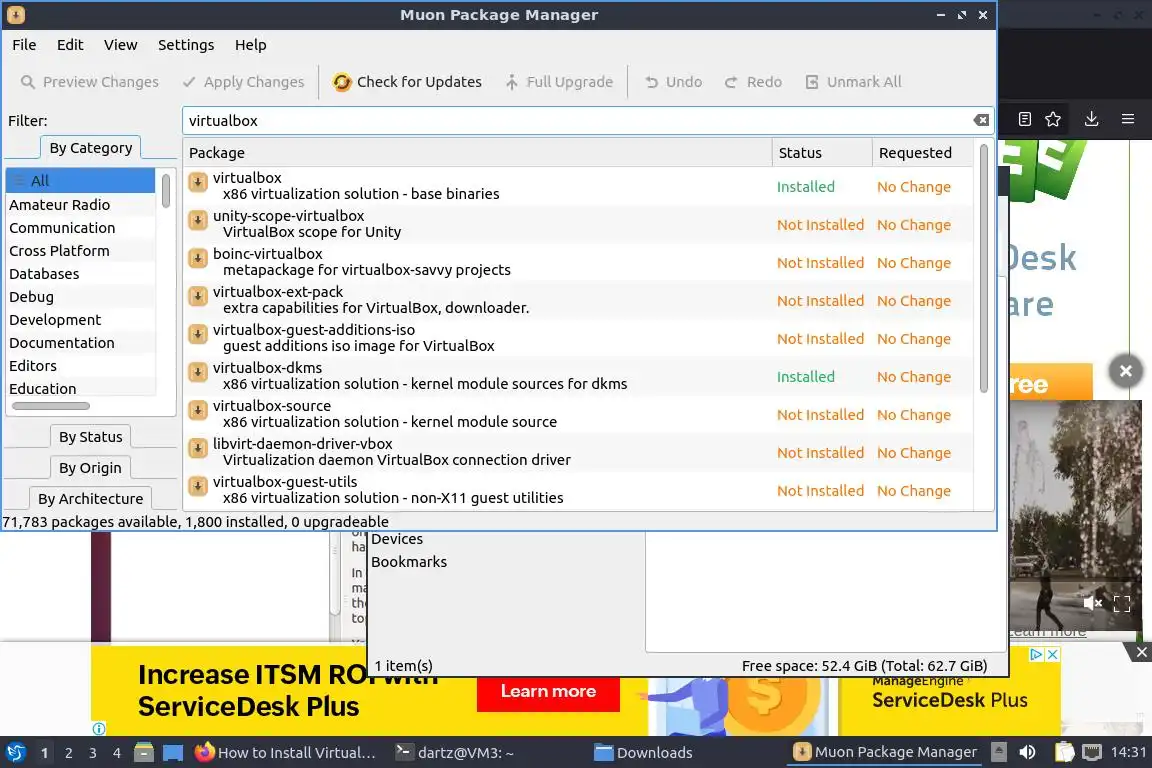Select the All category
This screenshot has height=768, width=1152.
coord(81,180)
